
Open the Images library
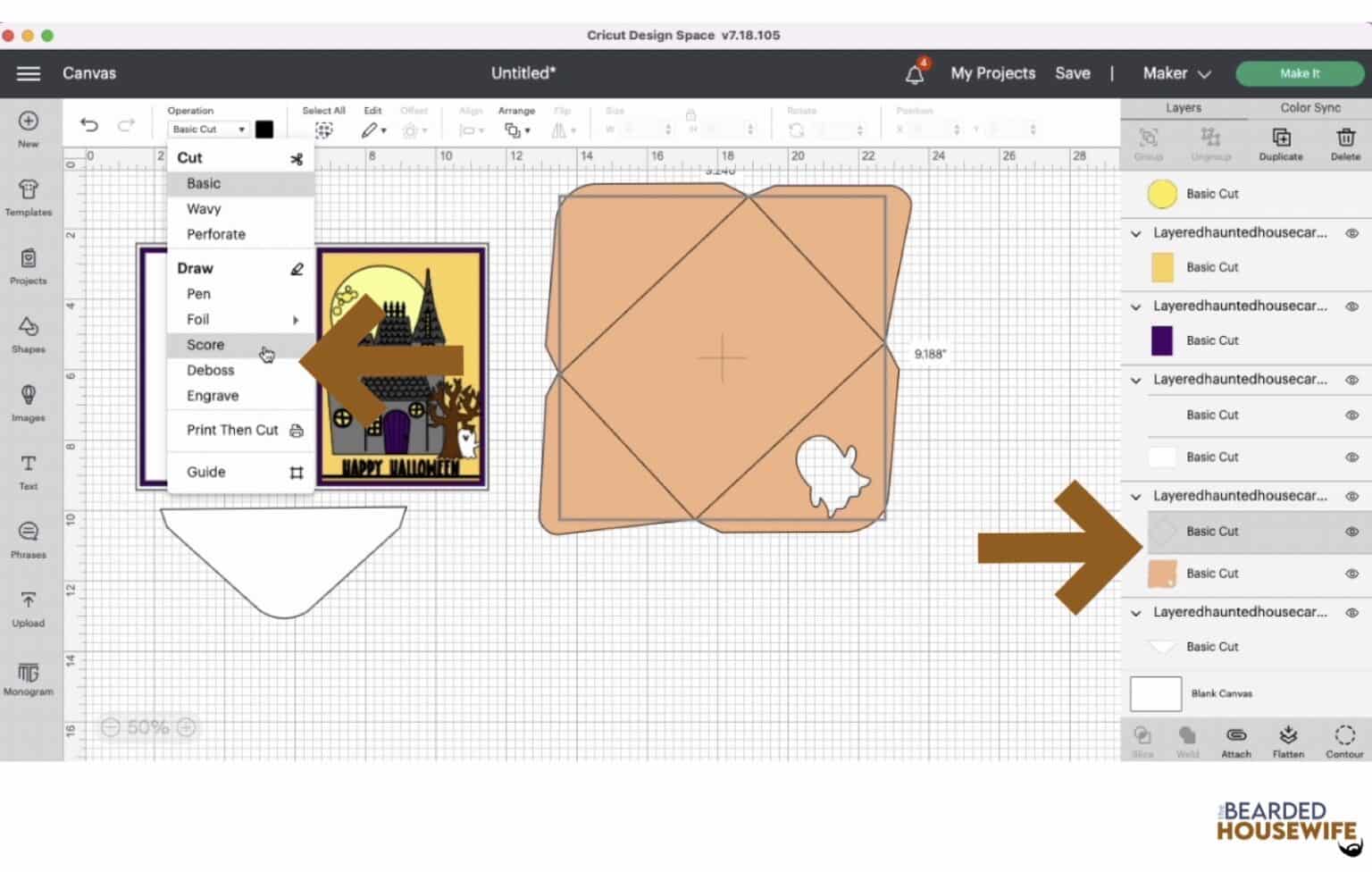28,402
